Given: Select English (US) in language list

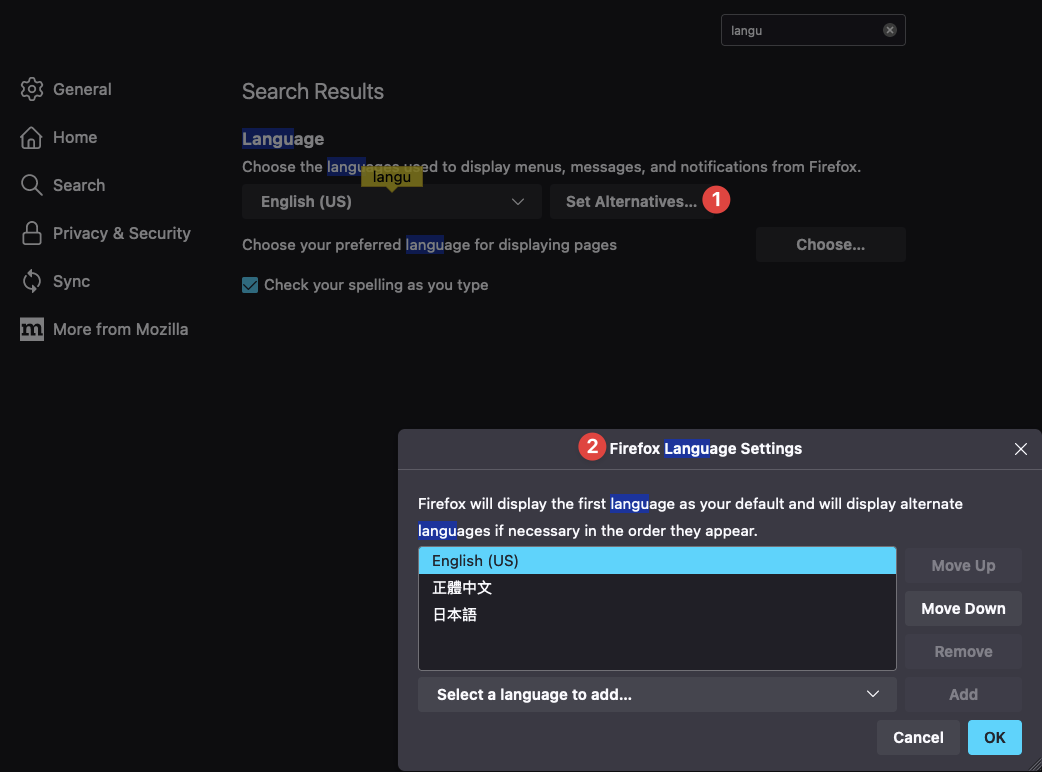Looking at the screenshot, I should point(656,561).
